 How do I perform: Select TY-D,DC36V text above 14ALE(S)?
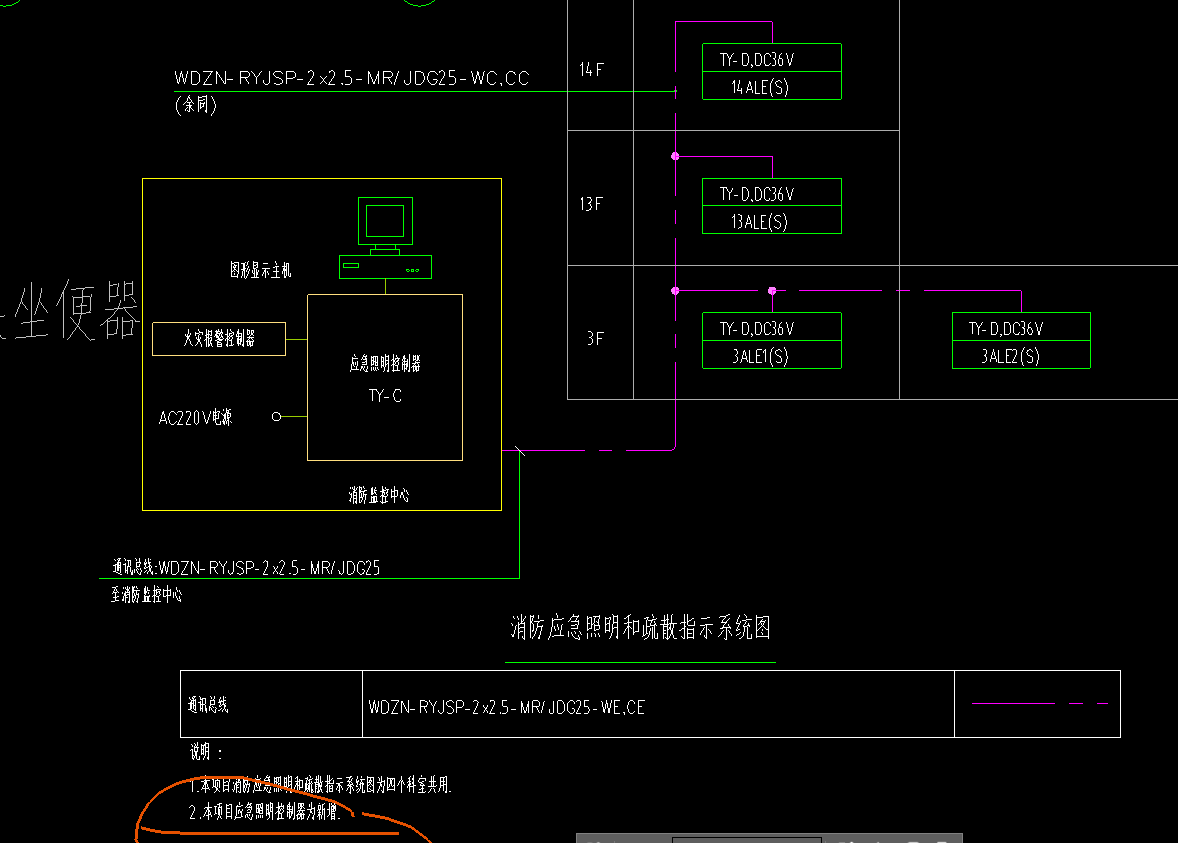(757, 60)
